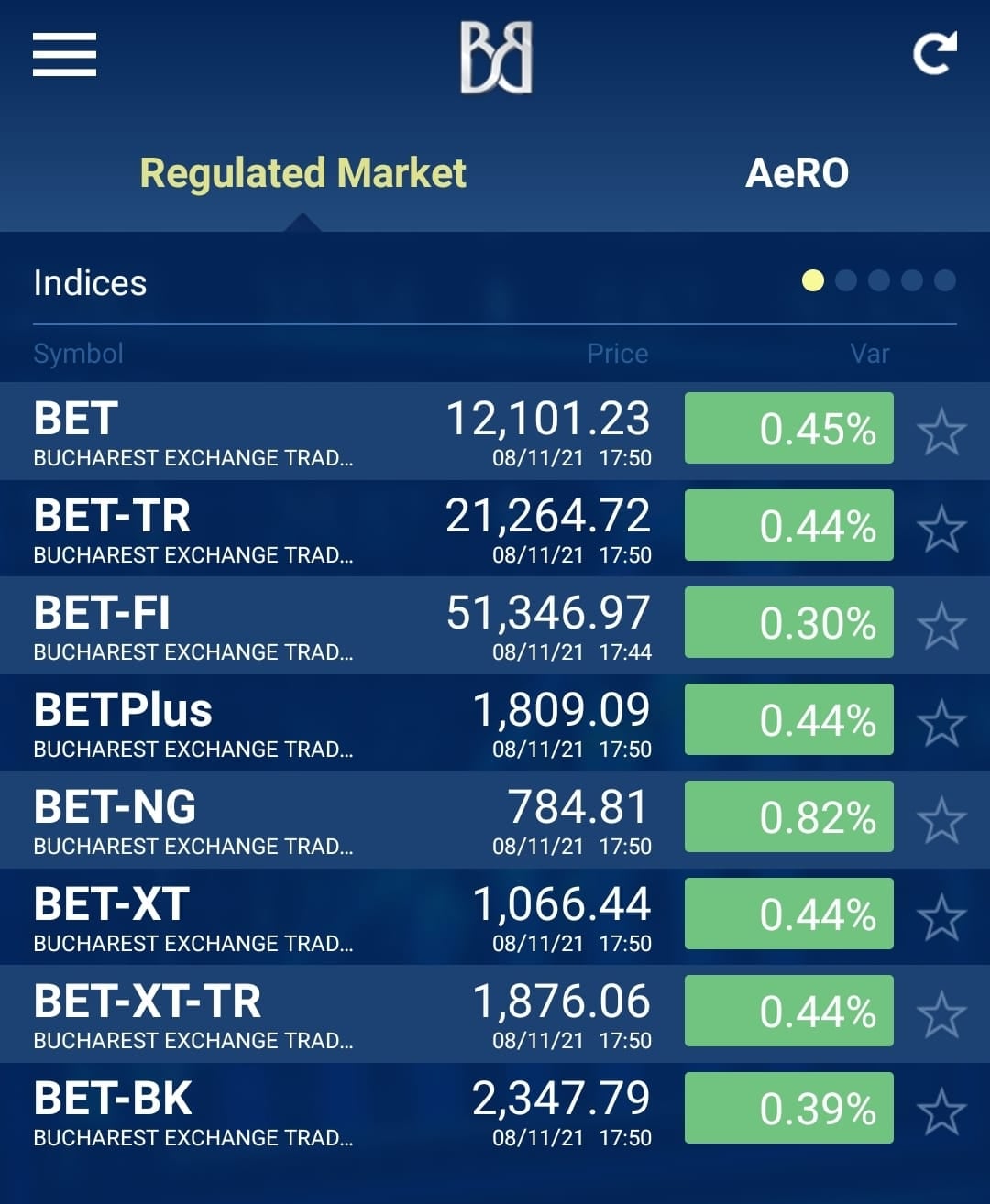
Task: Tap the BVB logo at top
Action: coord(496,59)
